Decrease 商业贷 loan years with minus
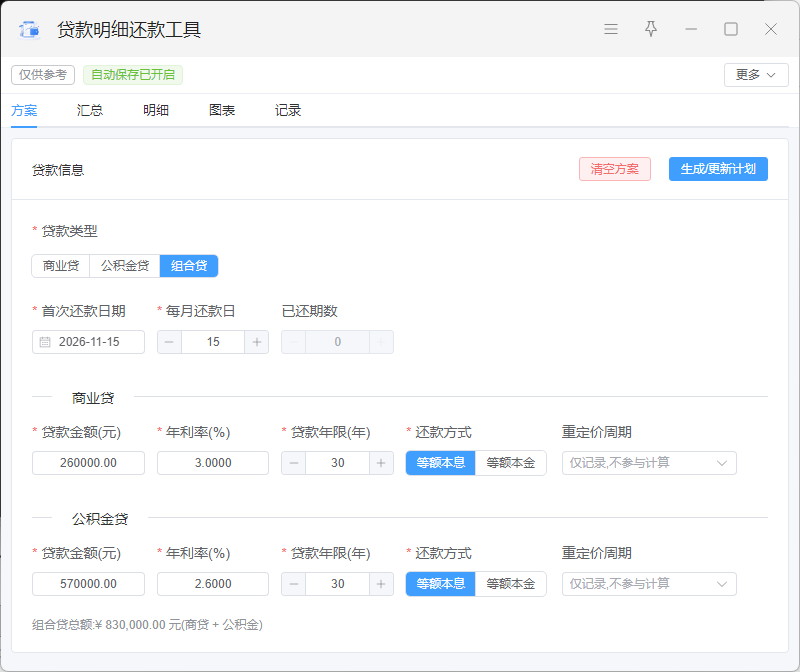 click(x=294, y=463)
